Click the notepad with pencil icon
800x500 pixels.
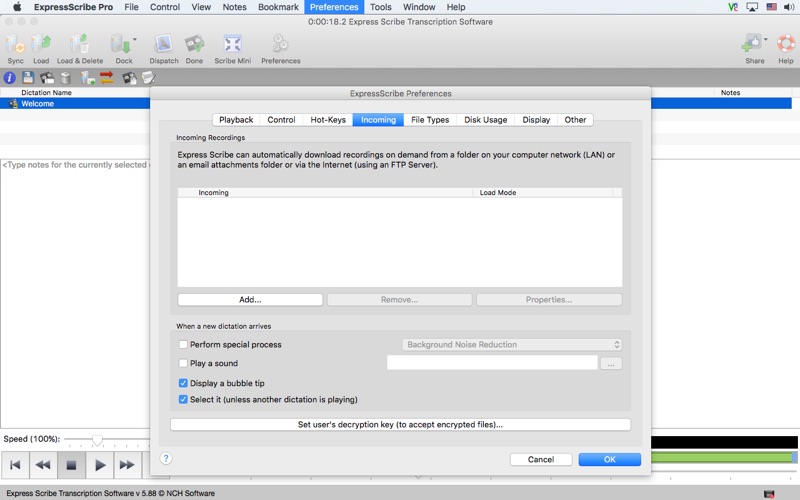click(148, 78)
